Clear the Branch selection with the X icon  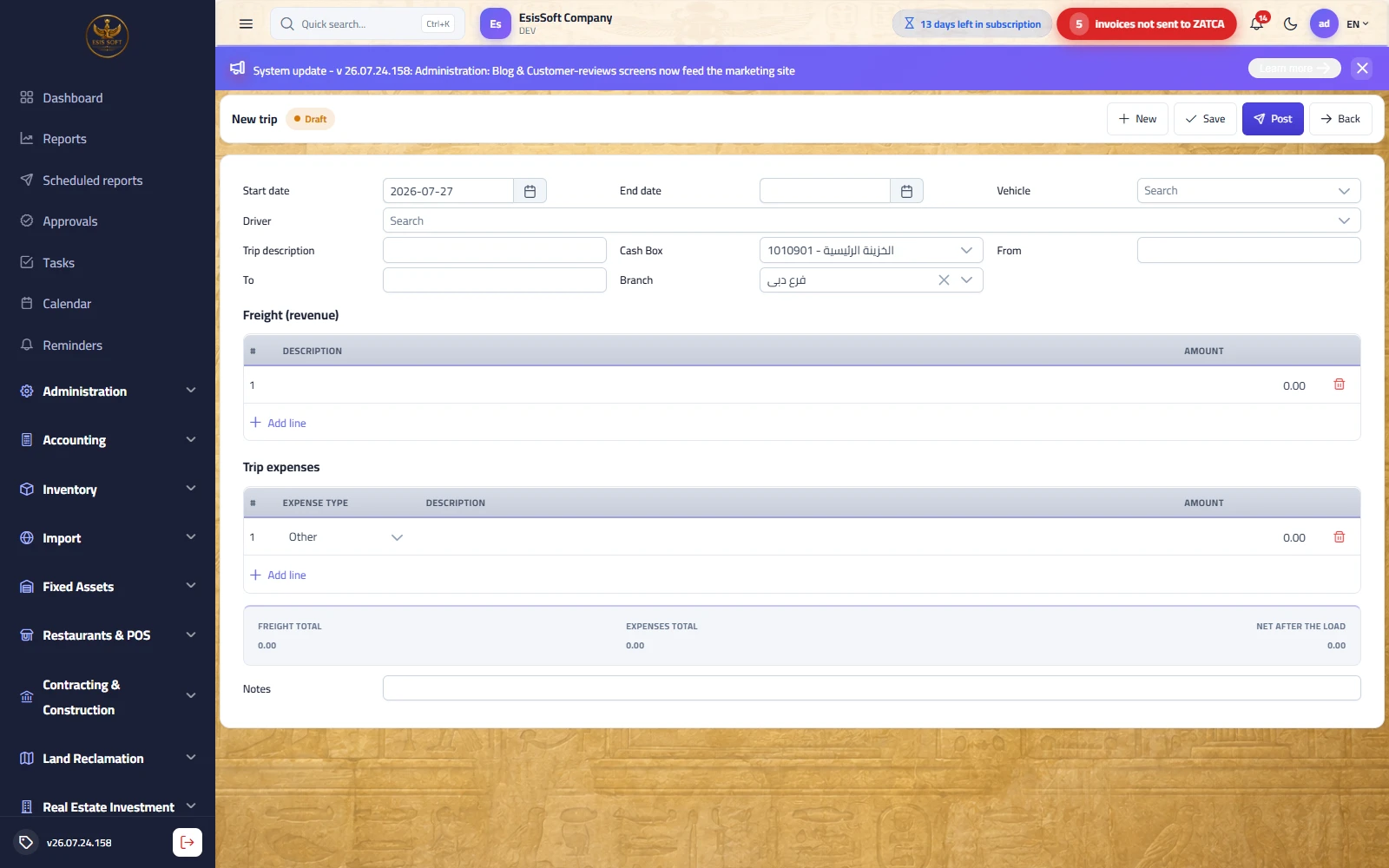[x=944, y=280]
